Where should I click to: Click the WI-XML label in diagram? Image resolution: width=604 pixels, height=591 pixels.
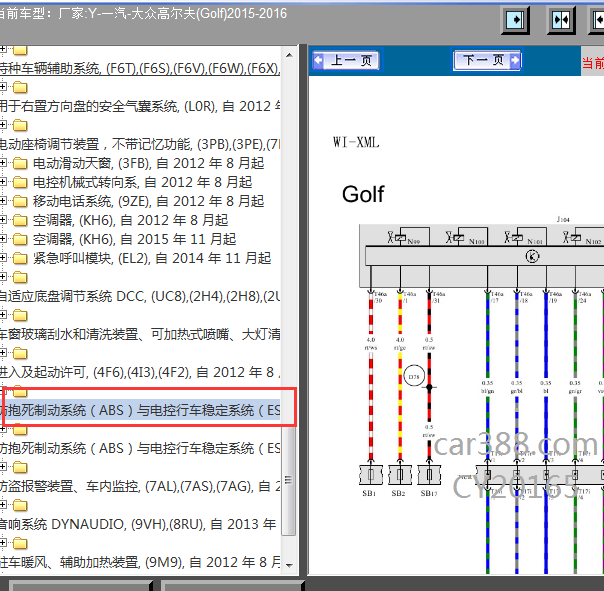tap(356, 142)
